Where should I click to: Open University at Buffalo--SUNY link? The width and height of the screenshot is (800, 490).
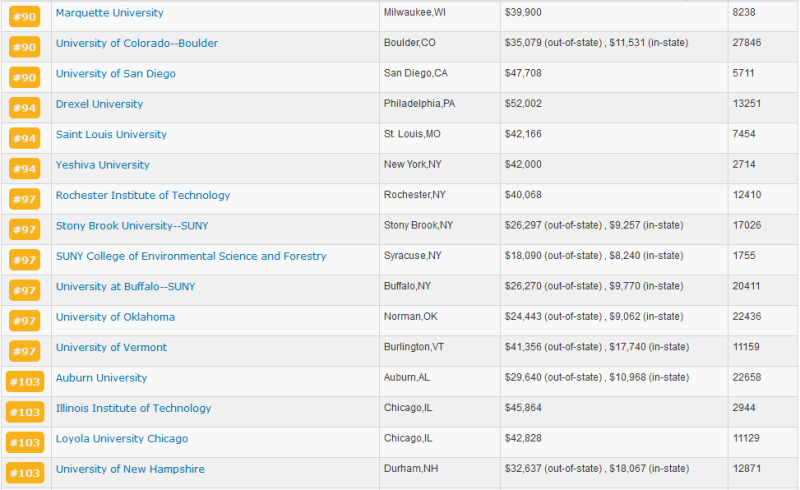(x=126, y=286)
